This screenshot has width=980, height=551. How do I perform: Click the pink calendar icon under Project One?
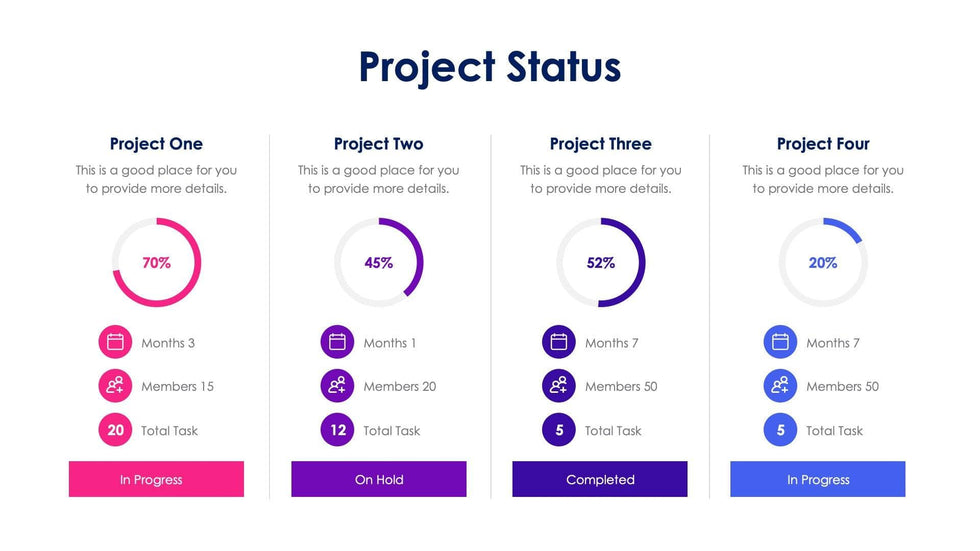tap(115, 342)
